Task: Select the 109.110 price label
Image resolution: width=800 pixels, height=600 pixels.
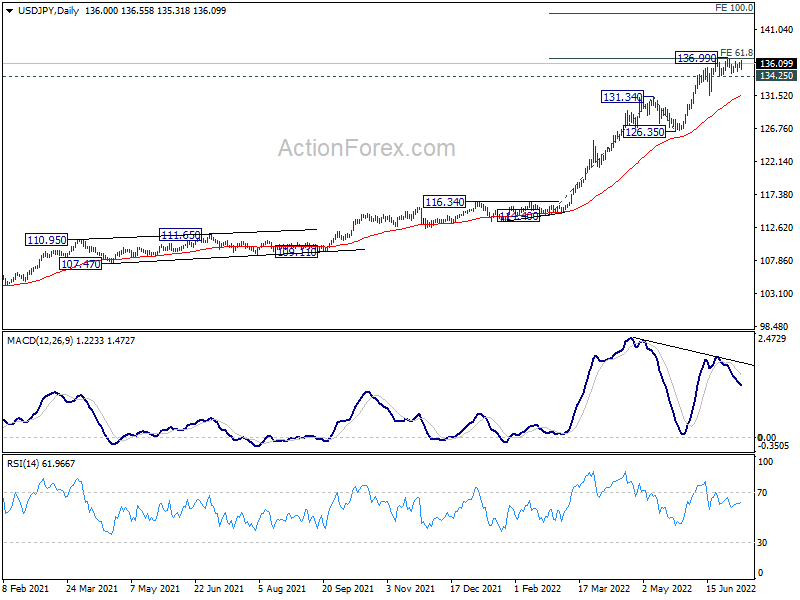Action: [x=296, y=251]
